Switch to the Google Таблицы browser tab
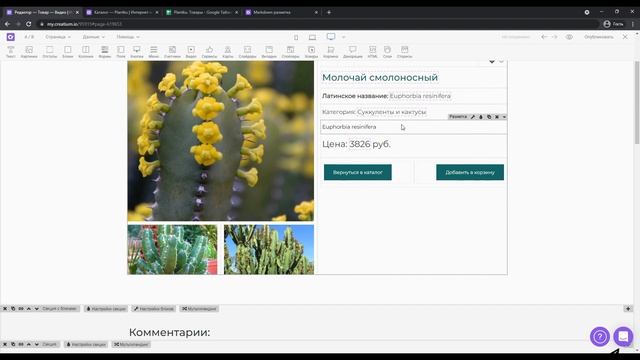Screen dimensions: 640x360 pyautogui.click(x=201, y=12)
